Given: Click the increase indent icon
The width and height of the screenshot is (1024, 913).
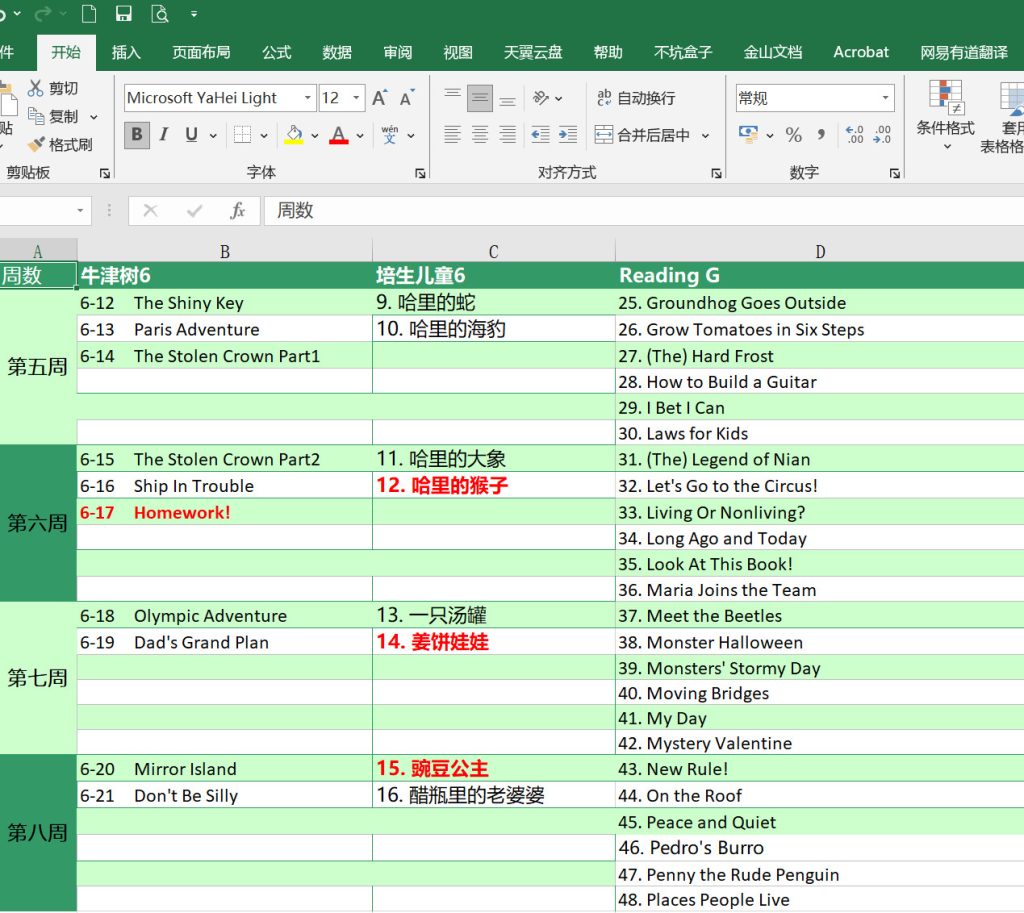Looking at the screenshot, I should [568, 135].
